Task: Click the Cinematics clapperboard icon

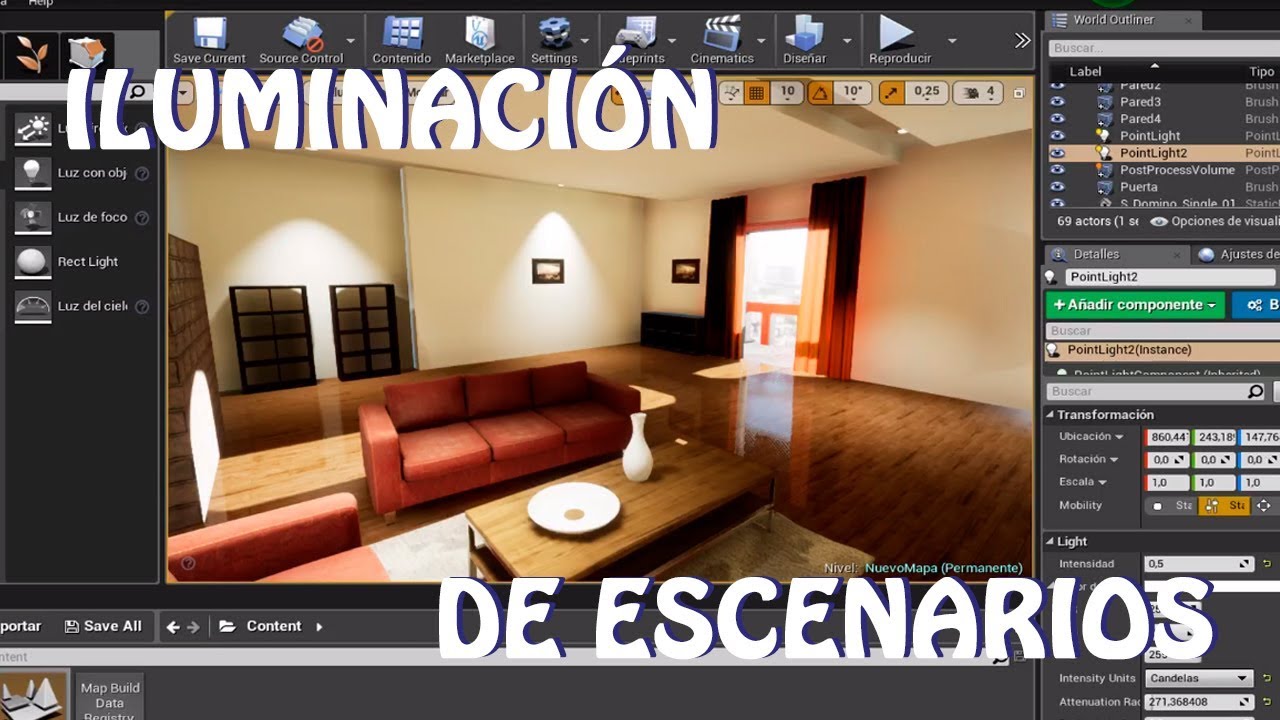Action: pos(722,33)
